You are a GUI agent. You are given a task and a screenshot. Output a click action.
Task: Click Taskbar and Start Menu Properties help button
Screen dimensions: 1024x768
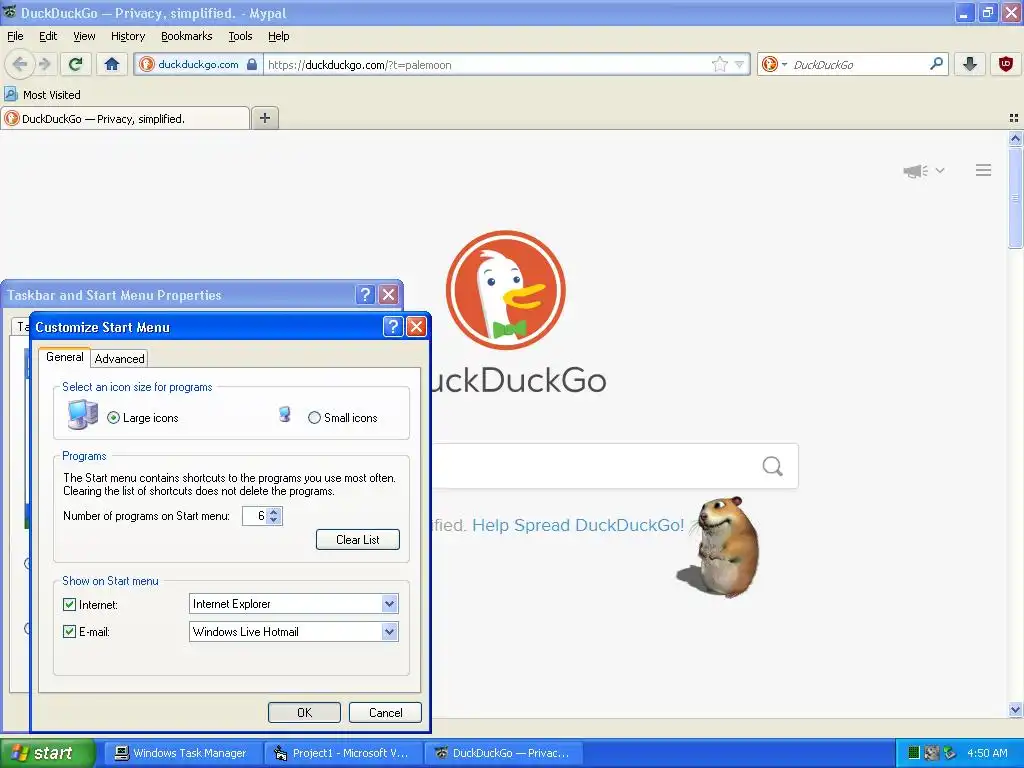366,295
